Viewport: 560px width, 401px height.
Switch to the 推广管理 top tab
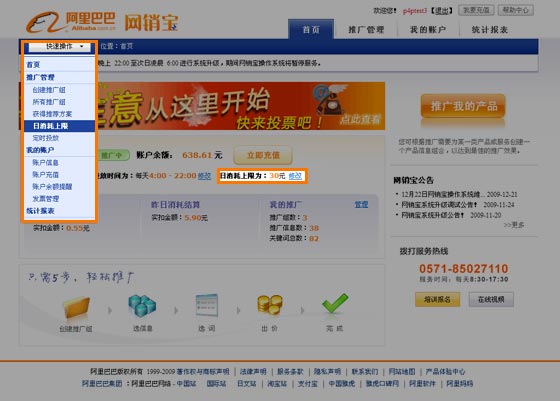366,30
